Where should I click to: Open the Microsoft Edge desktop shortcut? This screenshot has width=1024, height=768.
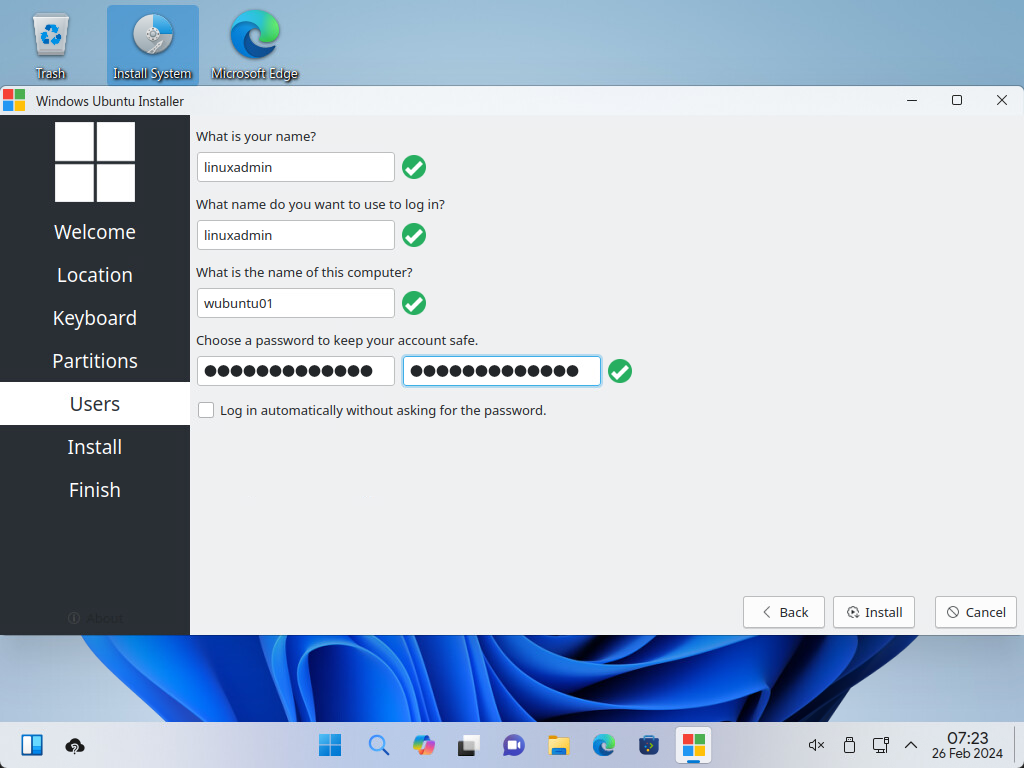254,45
